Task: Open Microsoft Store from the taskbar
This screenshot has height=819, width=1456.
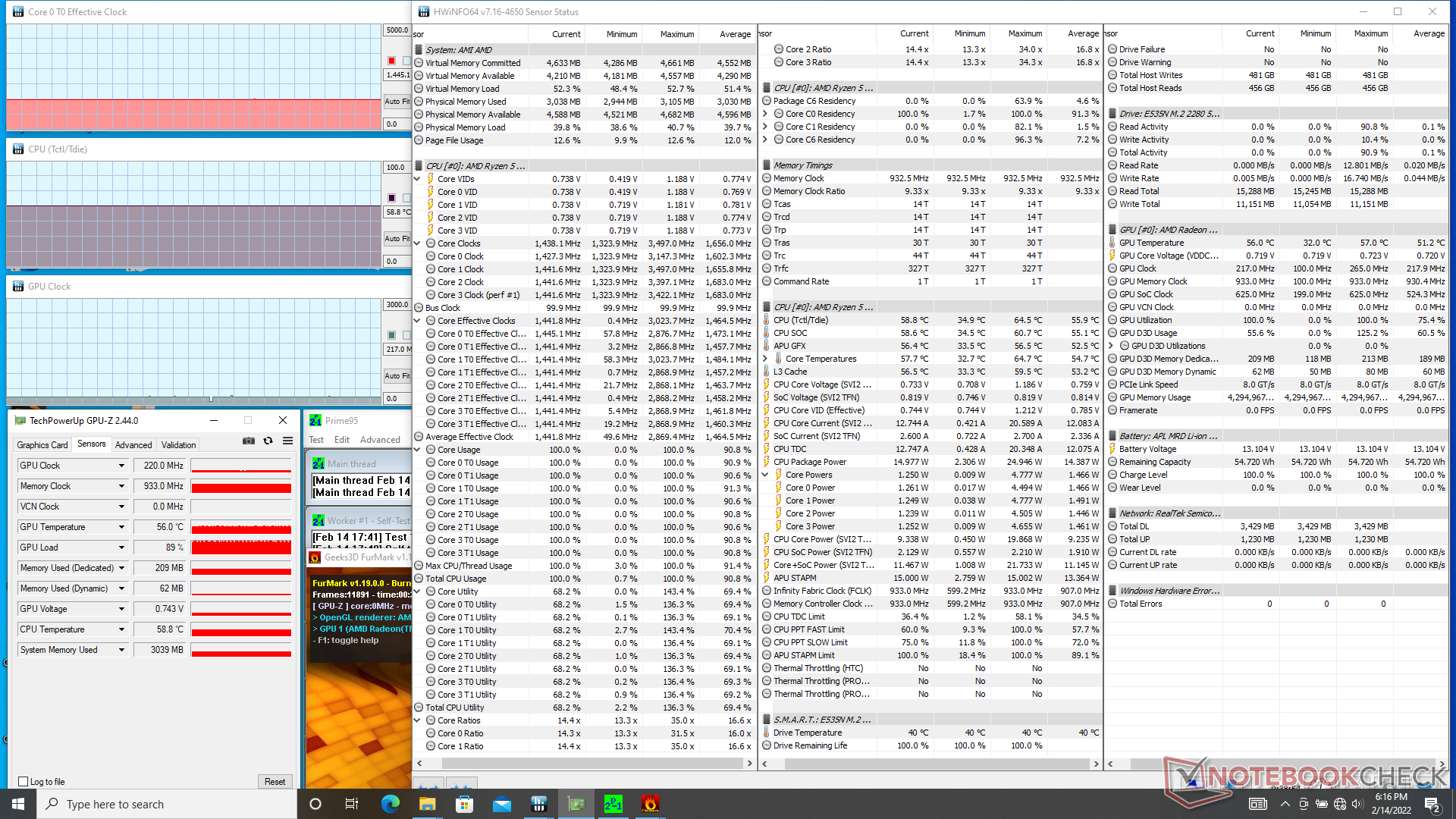Action: tap(465, 804)
